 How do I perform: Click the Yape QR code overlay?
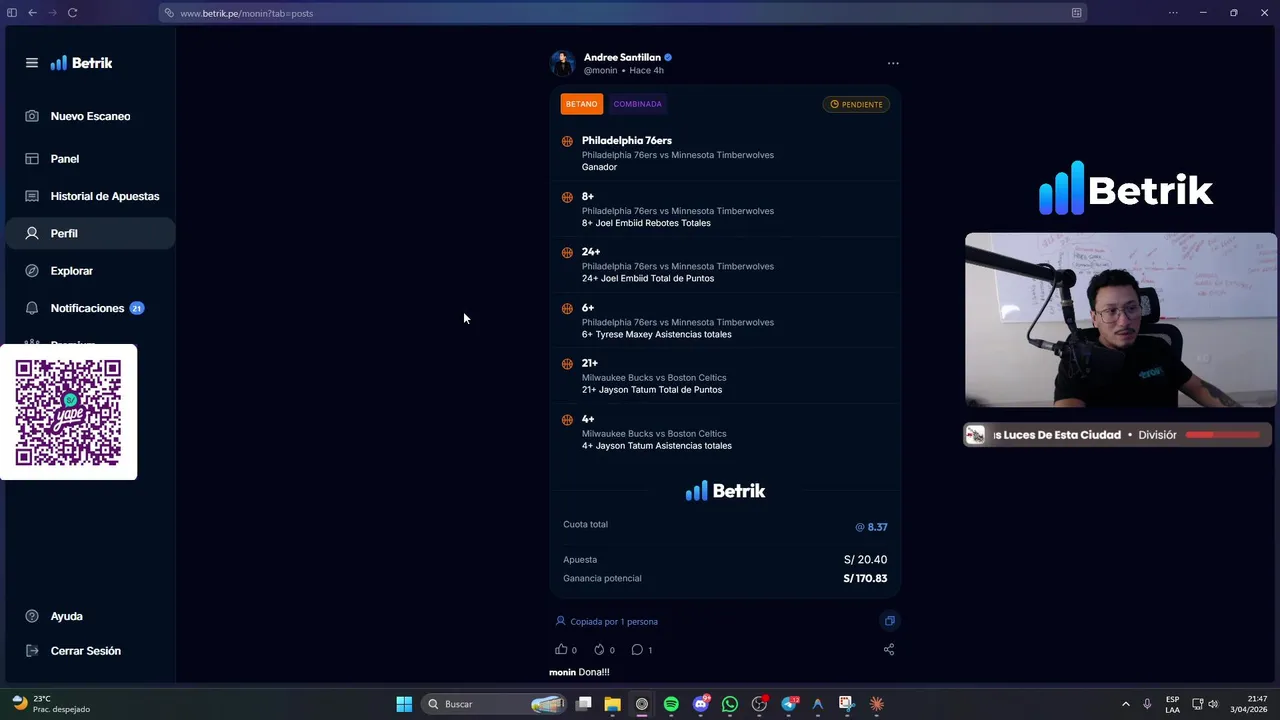[x=68, y=412]
